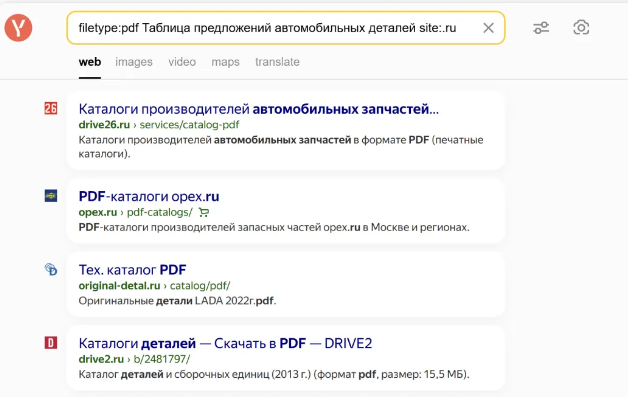
Task: Open the drive2.ru domain link
Action: tap(101, 359)
